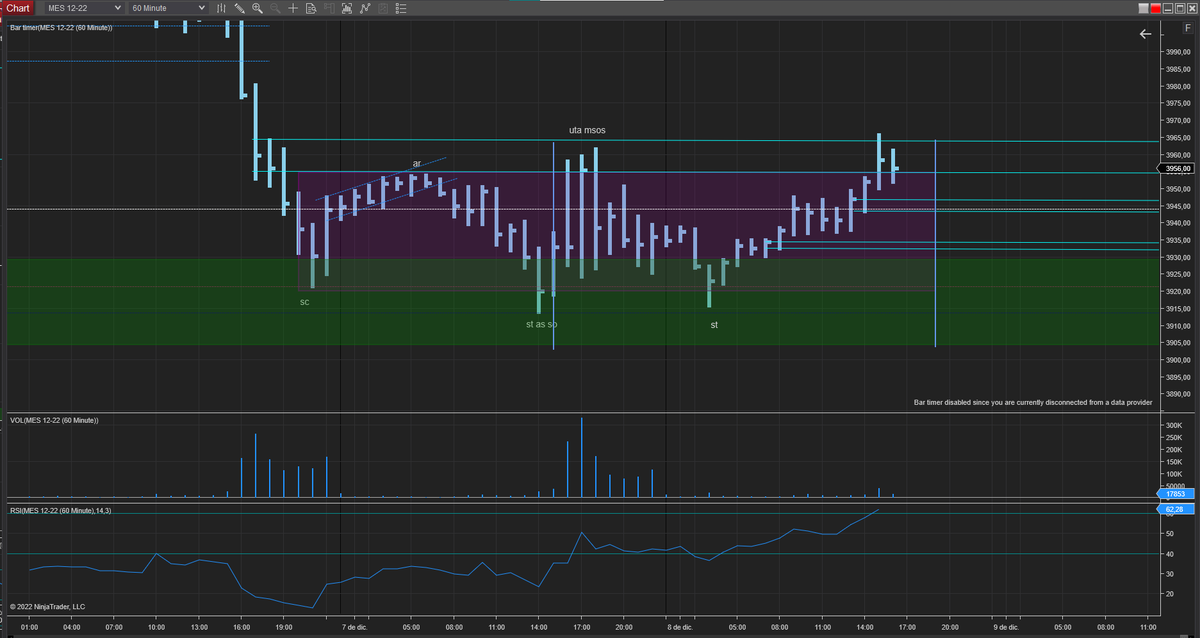Select the crosshair cursor icon
The image size is (1200, 638).
293,7
